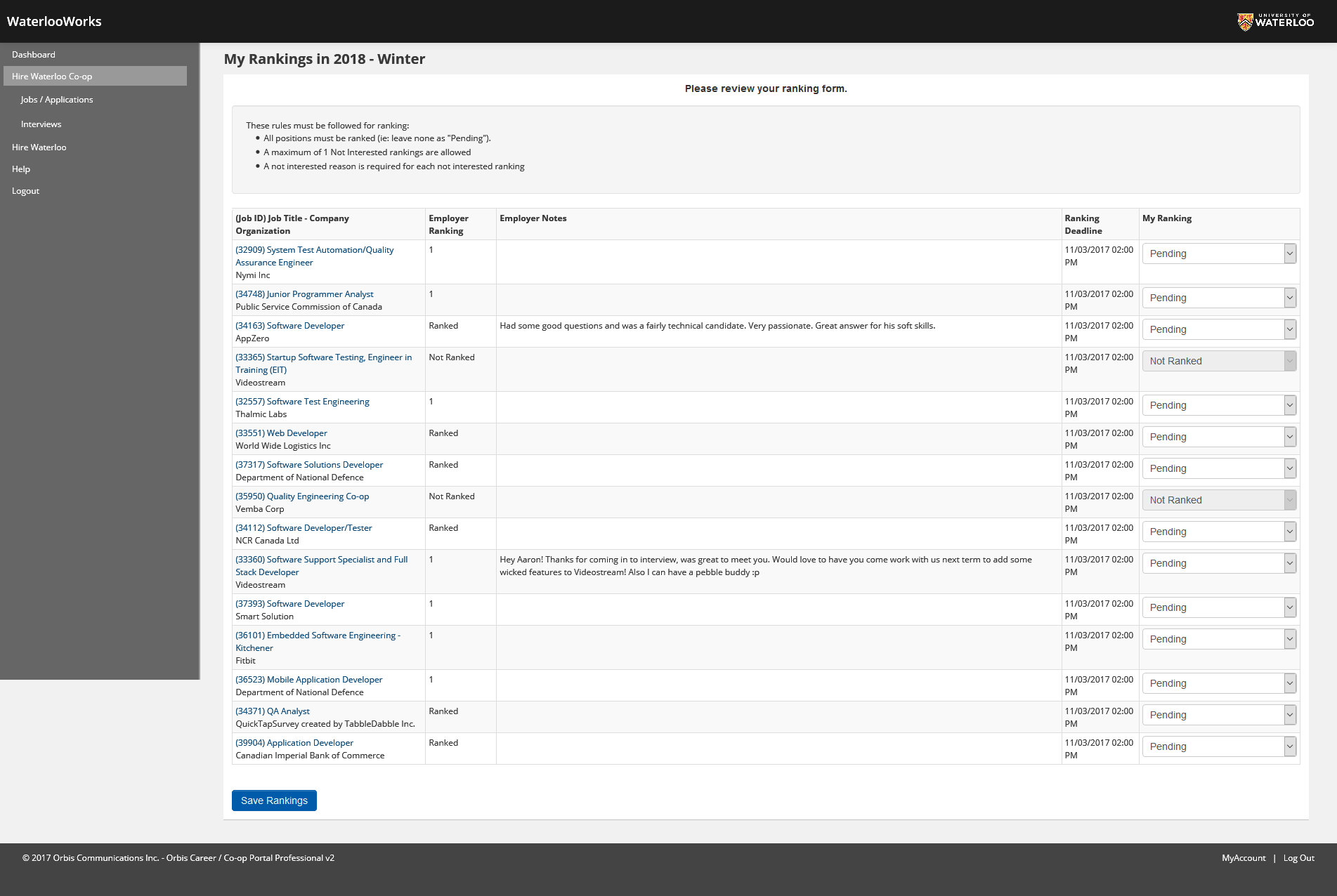Open Help in the sidebar
1337x896 pixels.
21,169
